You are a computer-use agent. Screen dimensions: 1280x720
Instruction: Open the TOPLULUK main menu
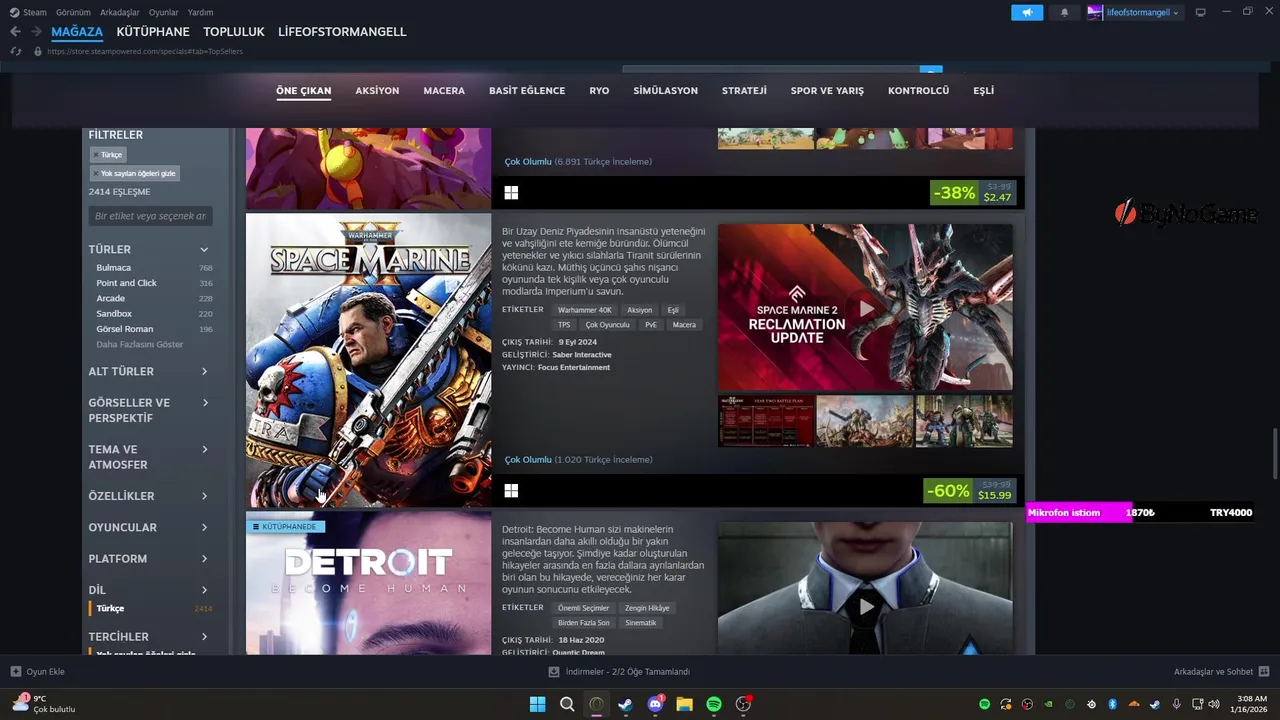click(234, 32)
